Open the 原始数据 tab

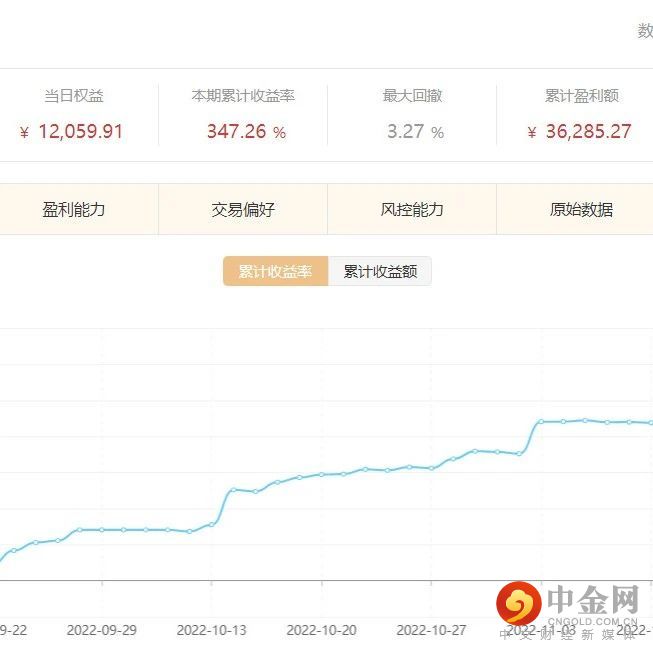coord(581,209)
